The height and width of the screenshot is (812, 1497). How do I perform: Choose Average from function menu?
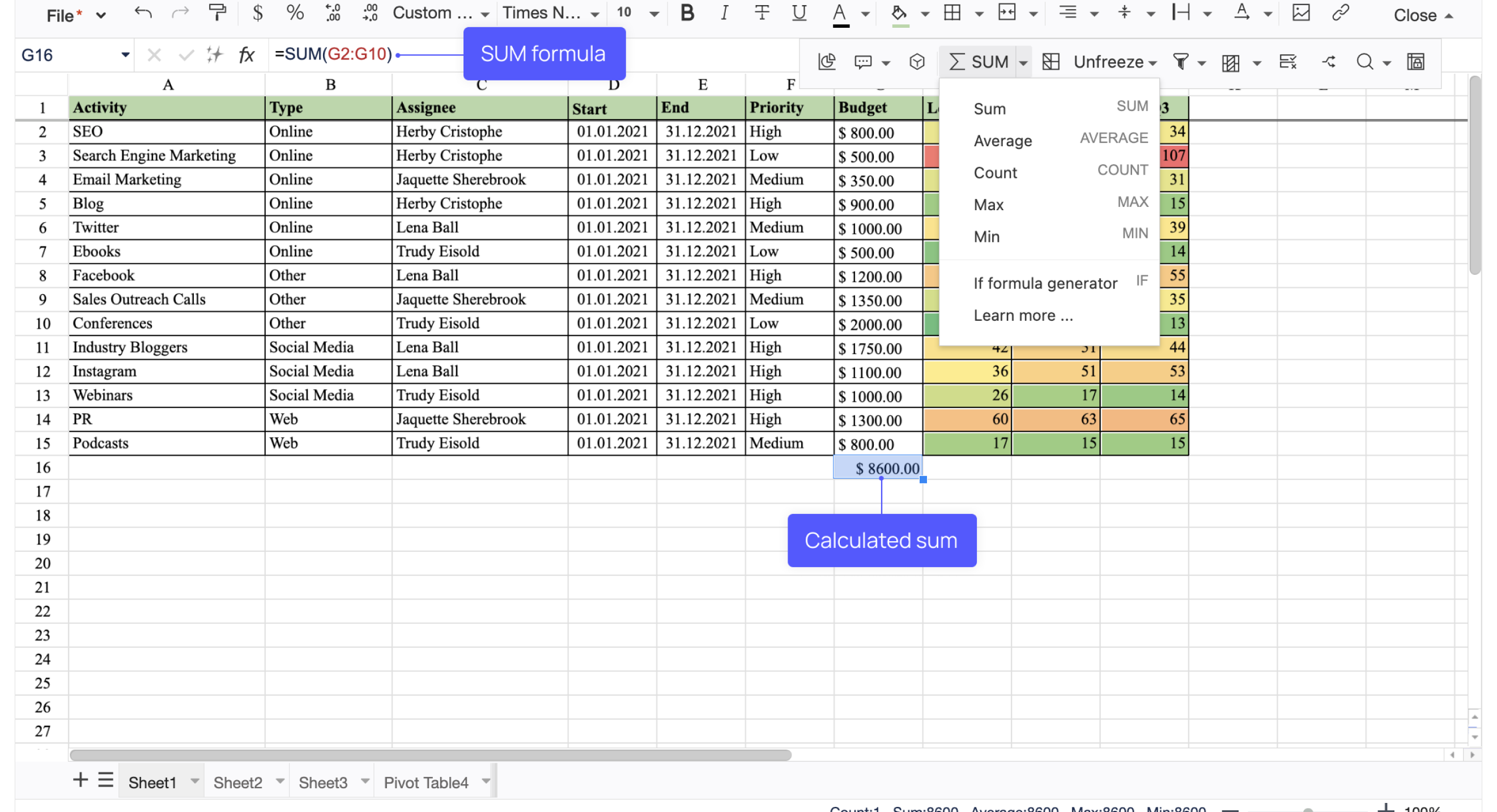coord(1049,141)
